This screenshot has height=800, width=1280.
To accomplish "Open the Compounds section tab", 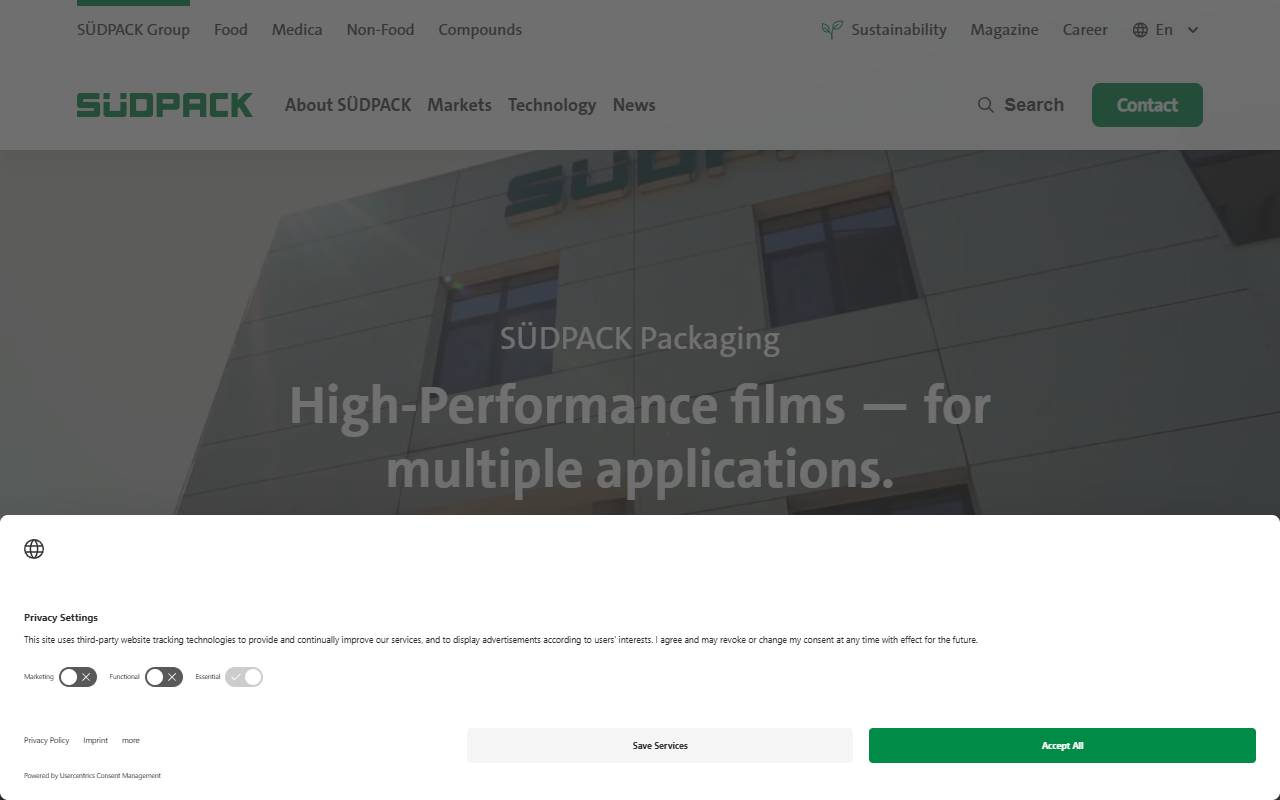I will tap(480, 30).
